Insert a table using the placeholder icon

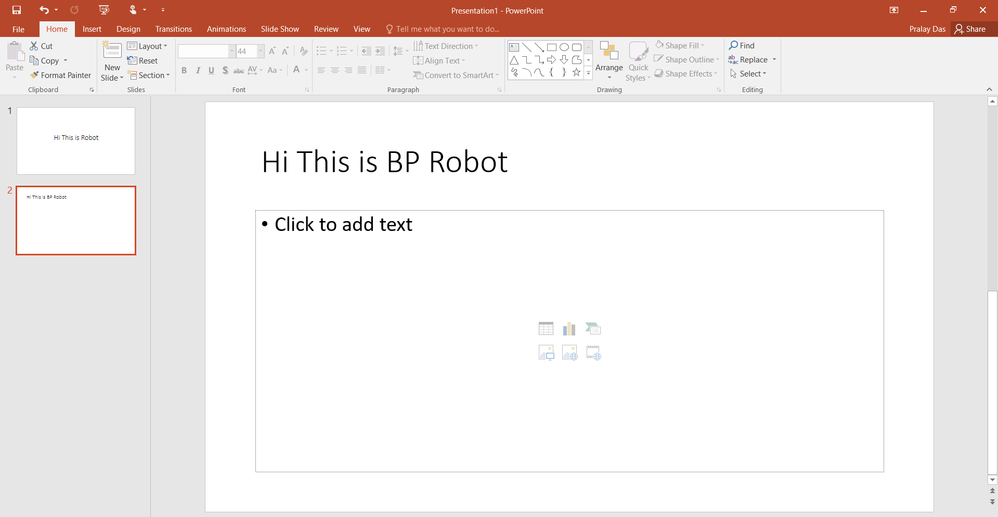coord(546,329)
